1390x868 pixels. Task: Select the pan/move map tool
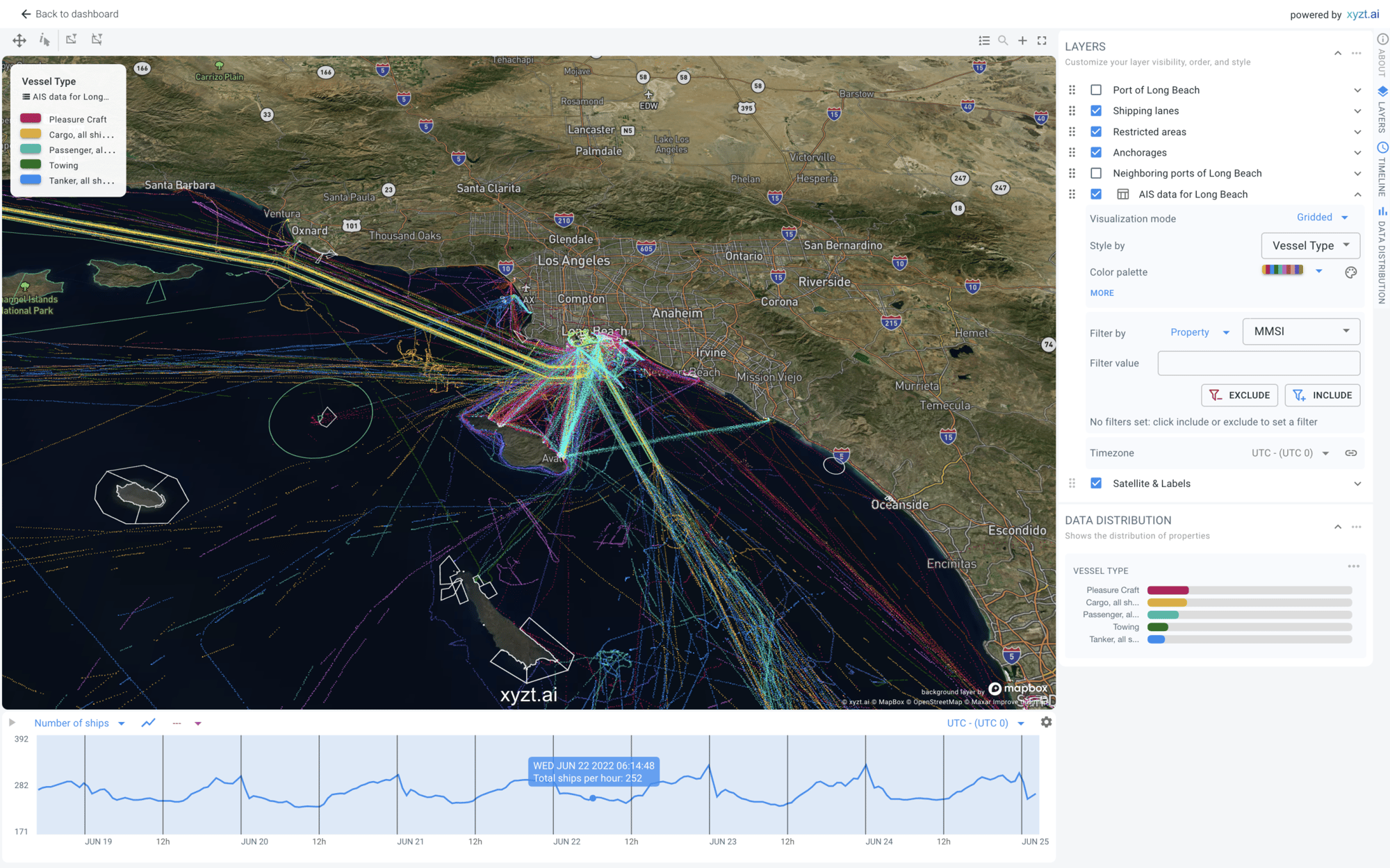[19, 40]
